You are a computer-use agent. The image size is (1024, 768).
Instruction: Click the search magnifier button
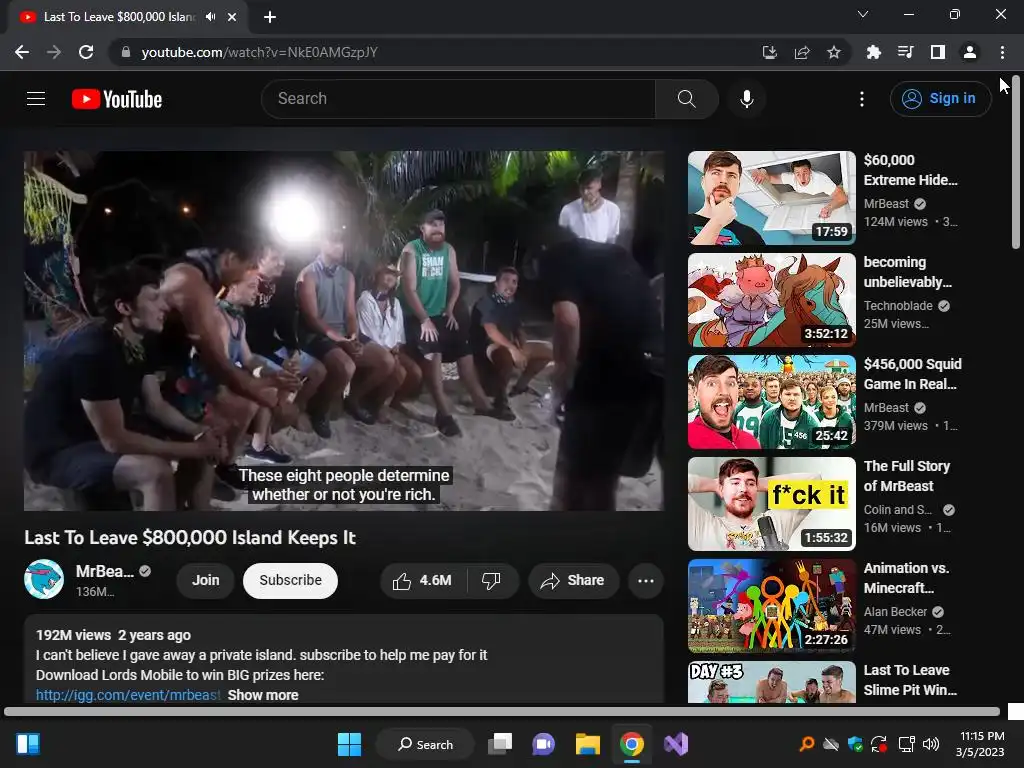(686, 99)
